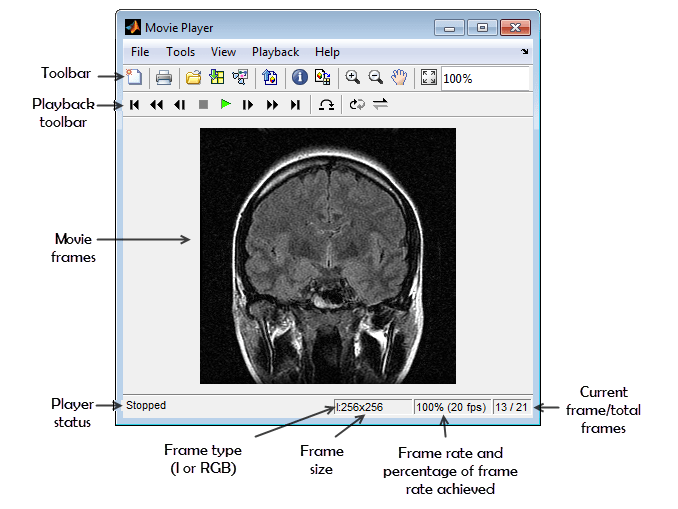Select the Zoom Out magnifier tool
Image resolution: width=678 pixels, height=509 pixels.
pyautogui.click(x=376, y=77)
